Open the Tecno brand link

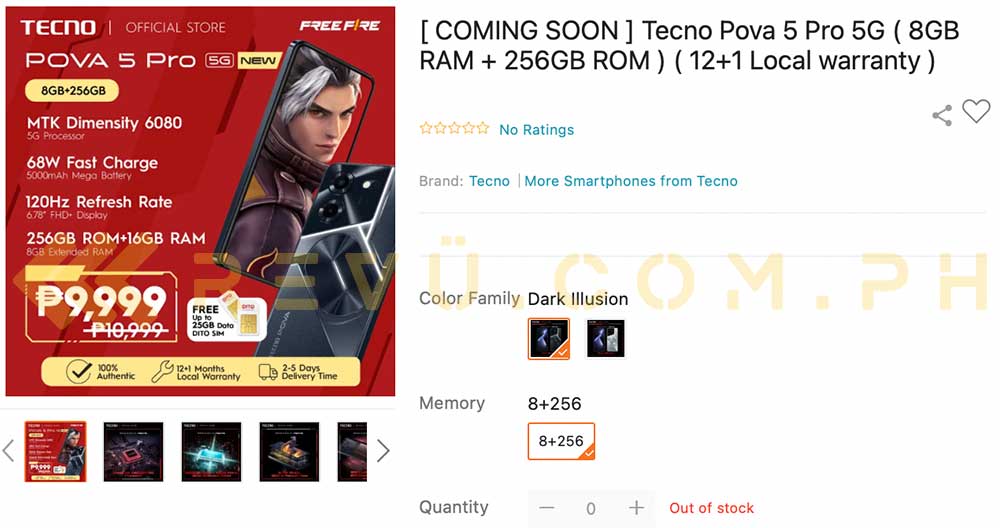(489, 181)
